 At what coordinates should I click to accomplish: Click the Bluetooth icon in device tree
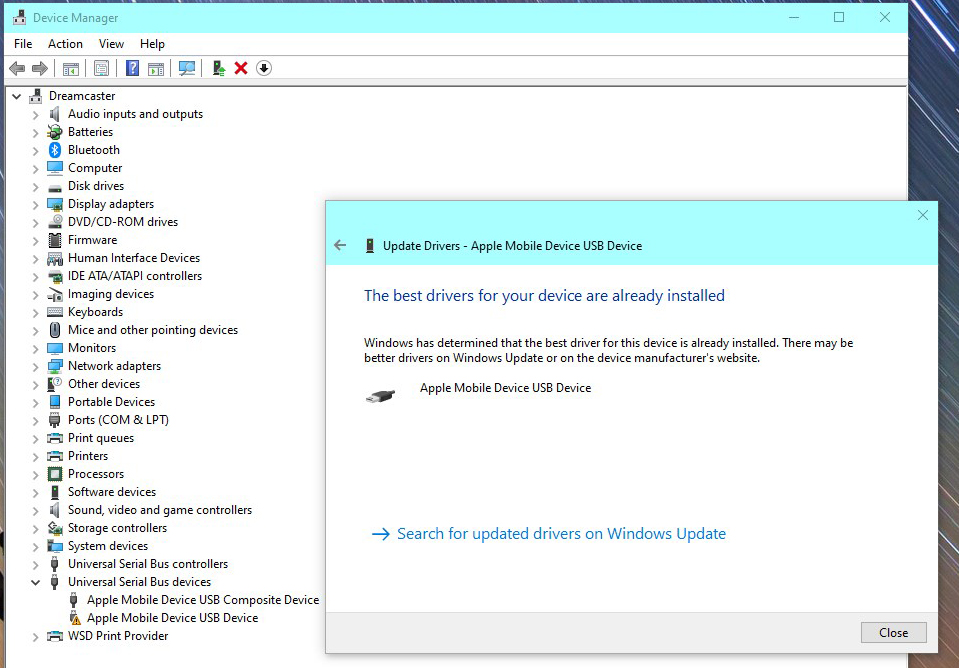55,150
